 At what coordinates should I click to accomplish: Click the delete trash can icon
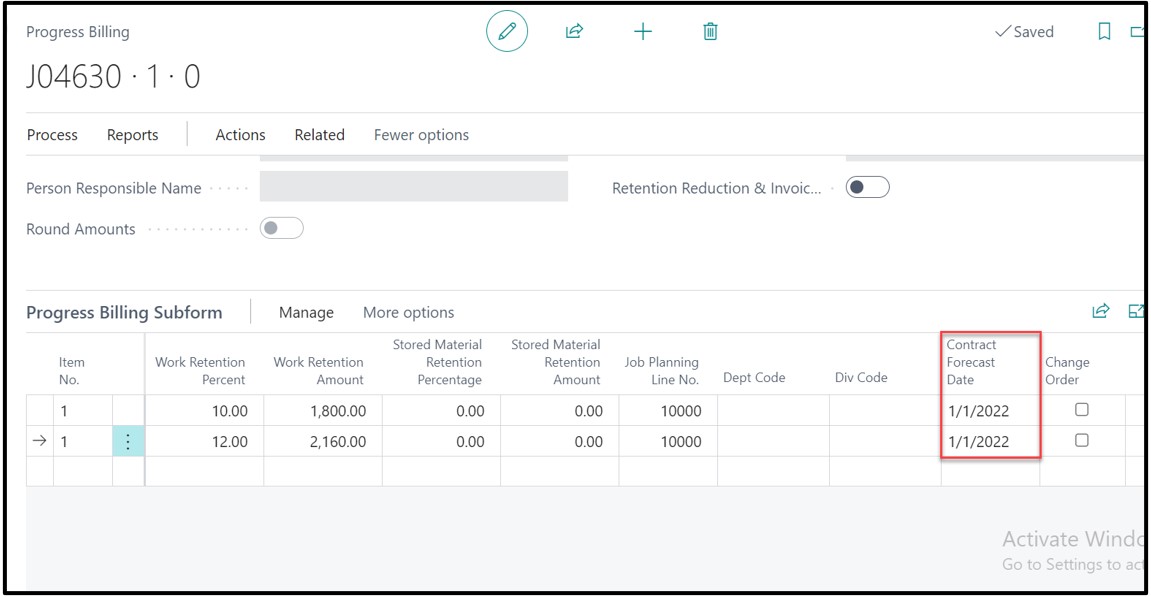[x=710, y=32]
